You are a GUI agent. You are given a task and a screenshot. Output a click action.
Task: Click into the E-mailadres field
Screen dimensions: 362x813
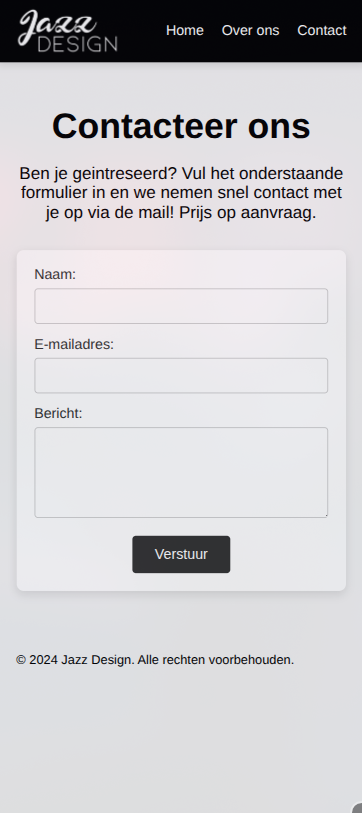click(x=181, y=375)
